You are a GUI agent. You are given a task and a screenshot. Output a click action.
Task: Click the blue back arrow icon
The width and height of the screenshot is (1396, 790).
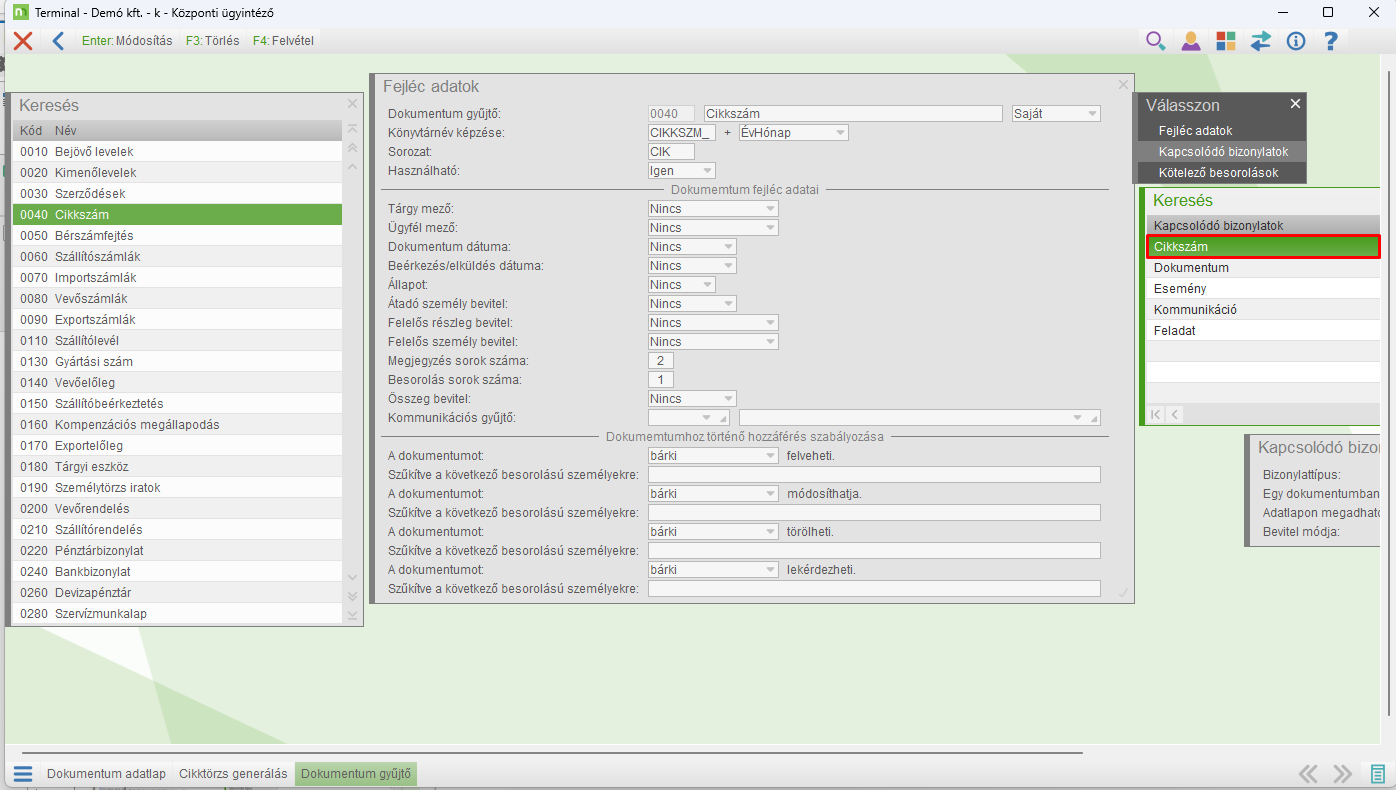pos(58,41)
